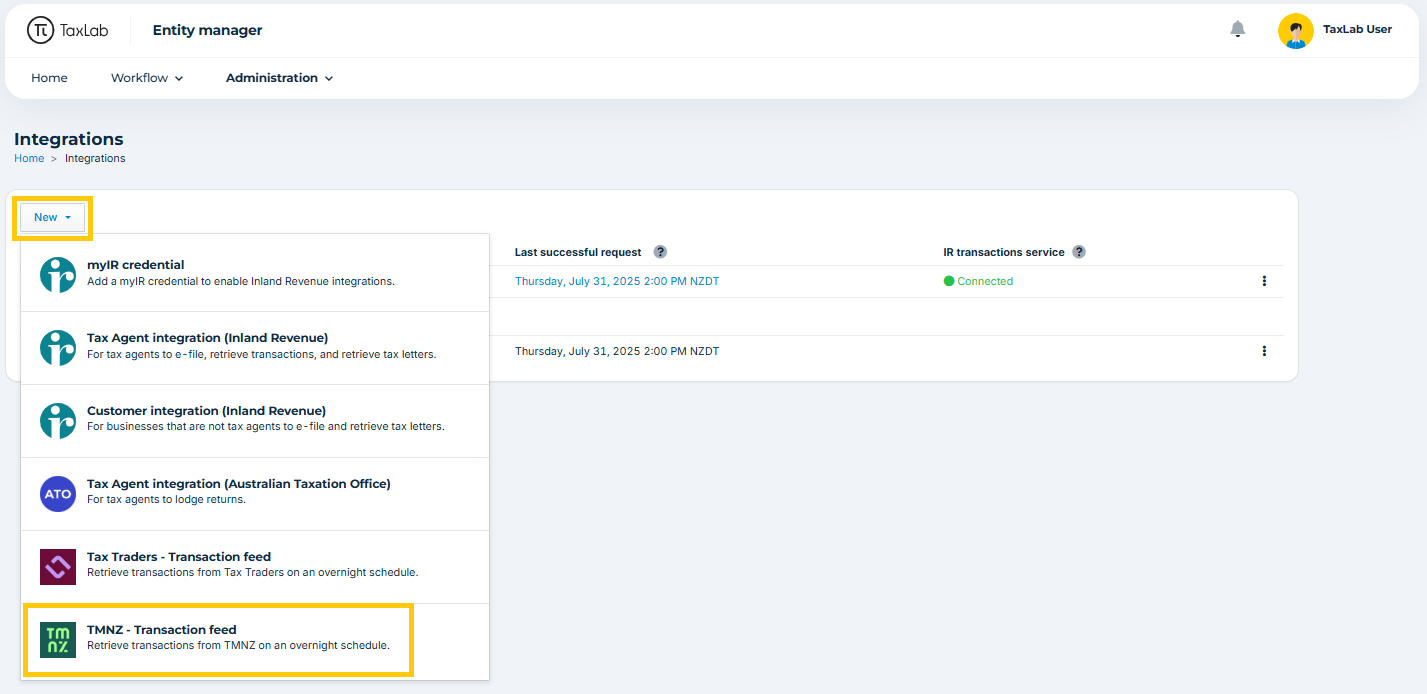Click the TaxLab User name
The height and width of the screenshot is (694, 1427).
click(x=1357, y=29)
